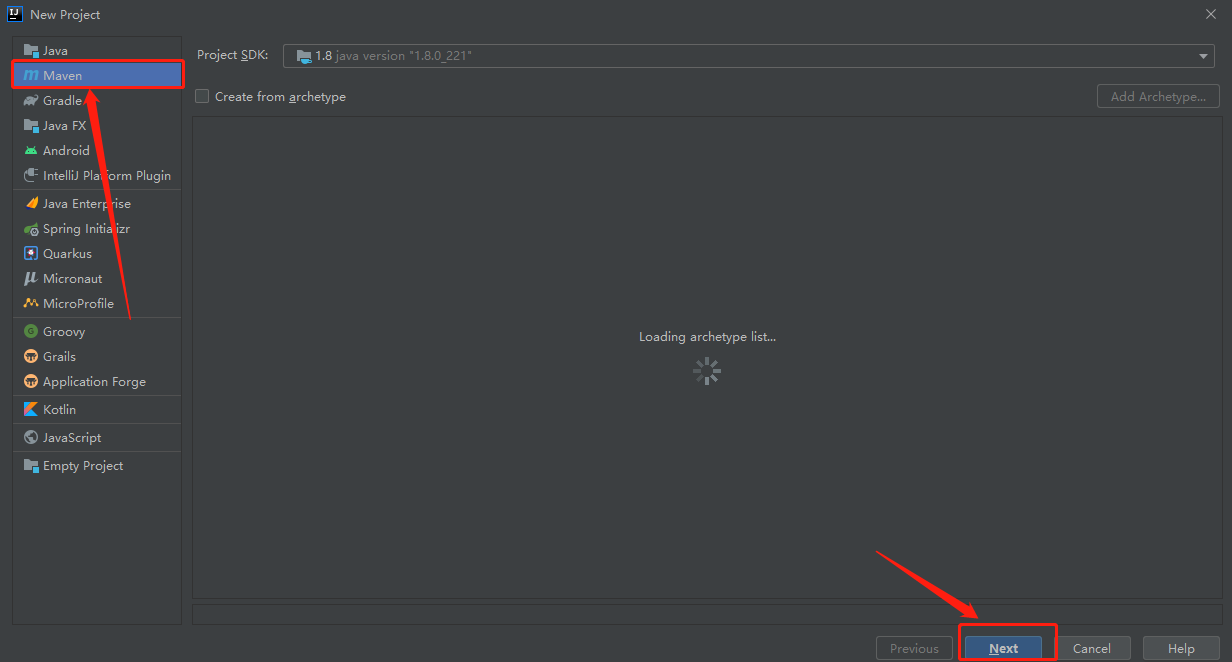The image size is (1232, 662).
Task: Click the Maven 'm' icon
Action: click(31, 75)
